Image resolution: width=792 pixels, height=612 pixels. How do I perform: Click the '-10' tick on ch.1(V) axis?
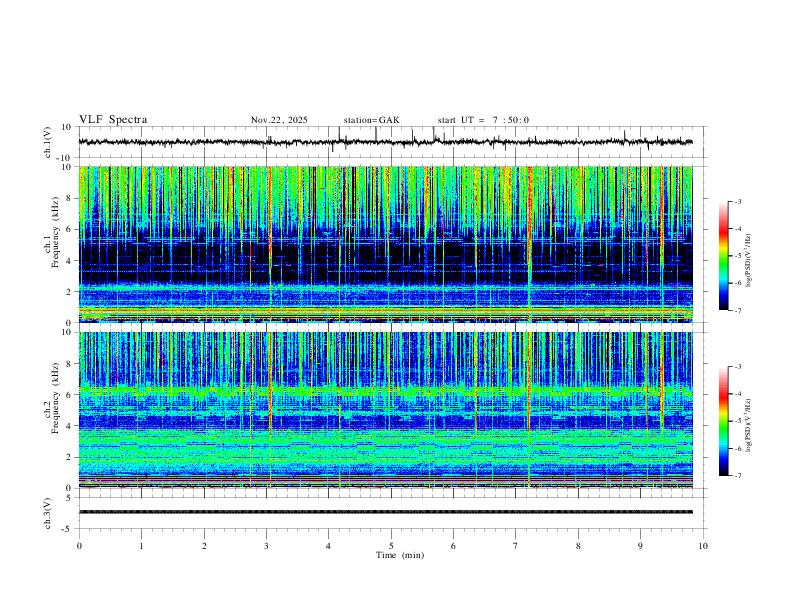tap(63, 158)
